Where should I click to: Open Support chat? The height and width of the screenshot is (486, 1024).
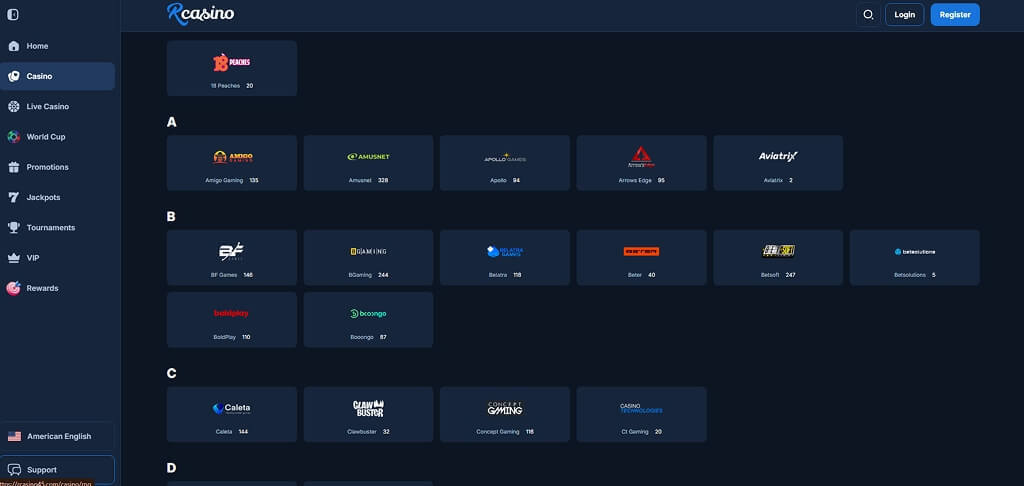click(x=57, y=470)
